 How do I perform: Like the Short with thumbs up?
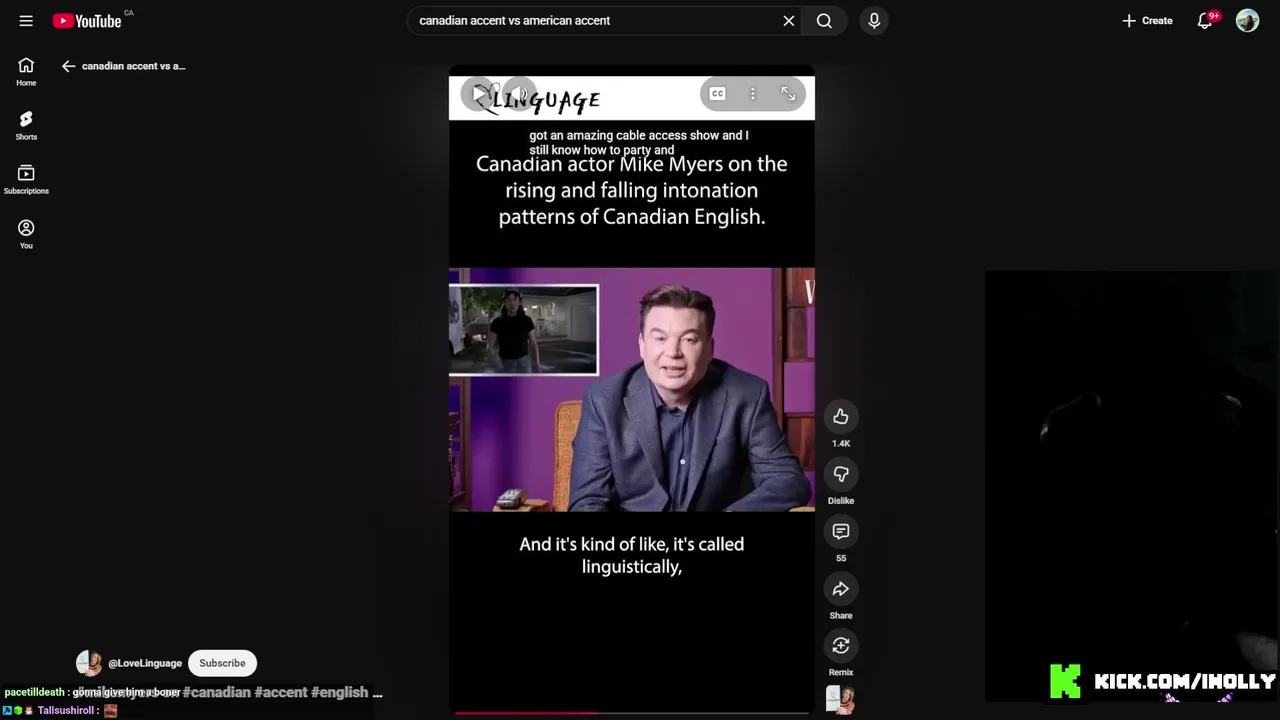coord(841,417)
